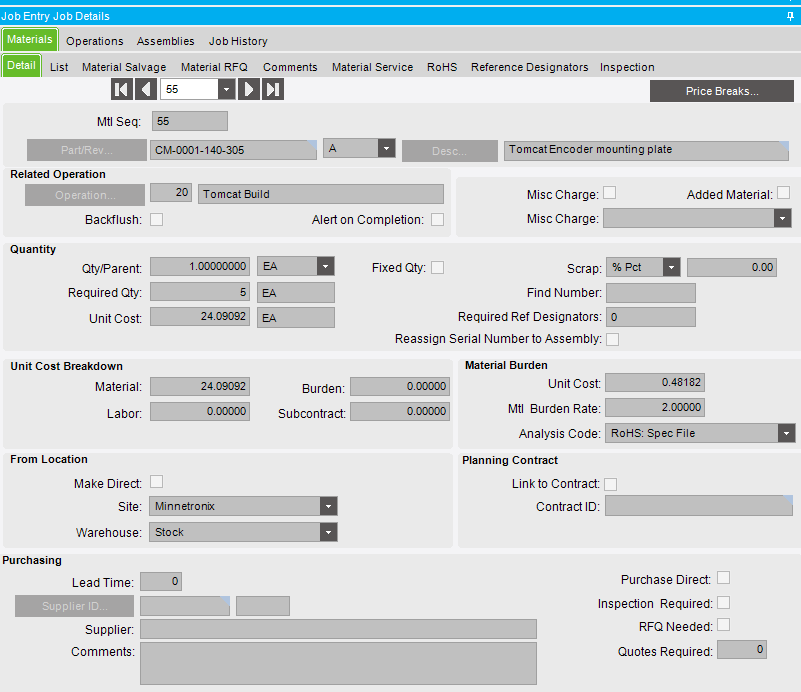Click the purchasing Comments text box
Screen dimensions: 801x692
(x=339, y=663)
